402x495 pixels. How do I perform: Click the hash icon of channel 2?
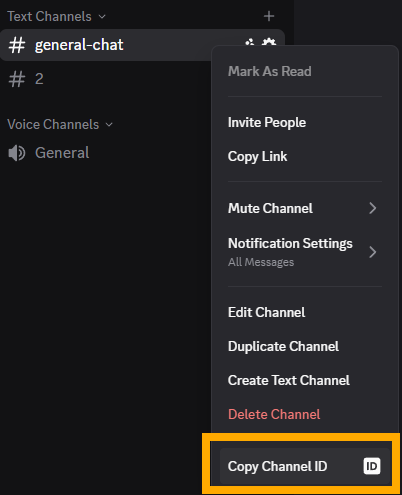[x=17, y=79]
